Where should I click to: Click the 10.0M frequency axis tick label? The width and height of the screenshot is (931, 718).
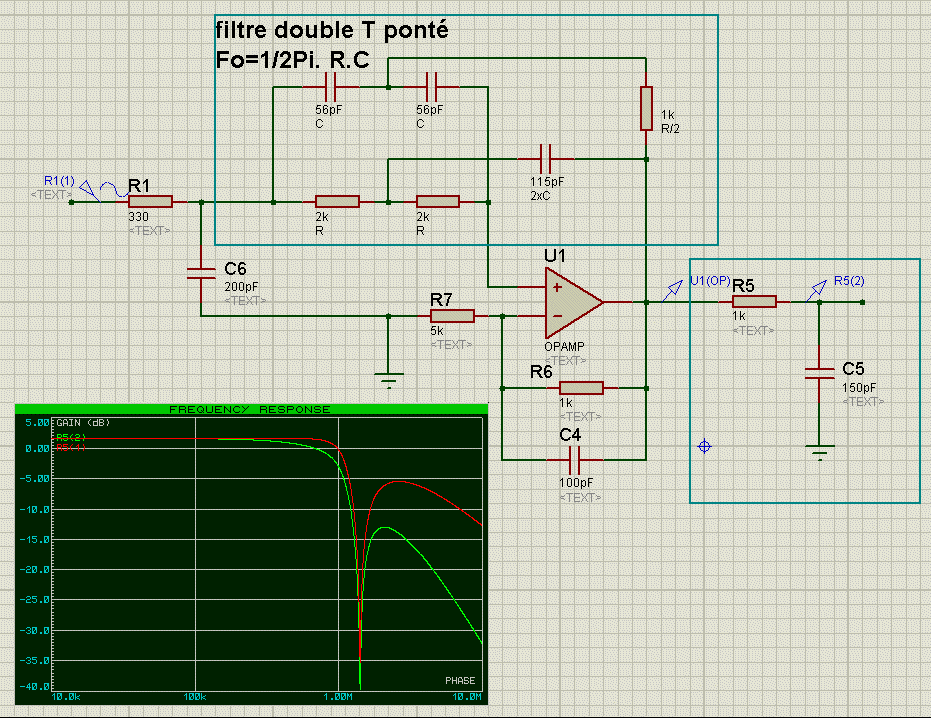(467, 697)
